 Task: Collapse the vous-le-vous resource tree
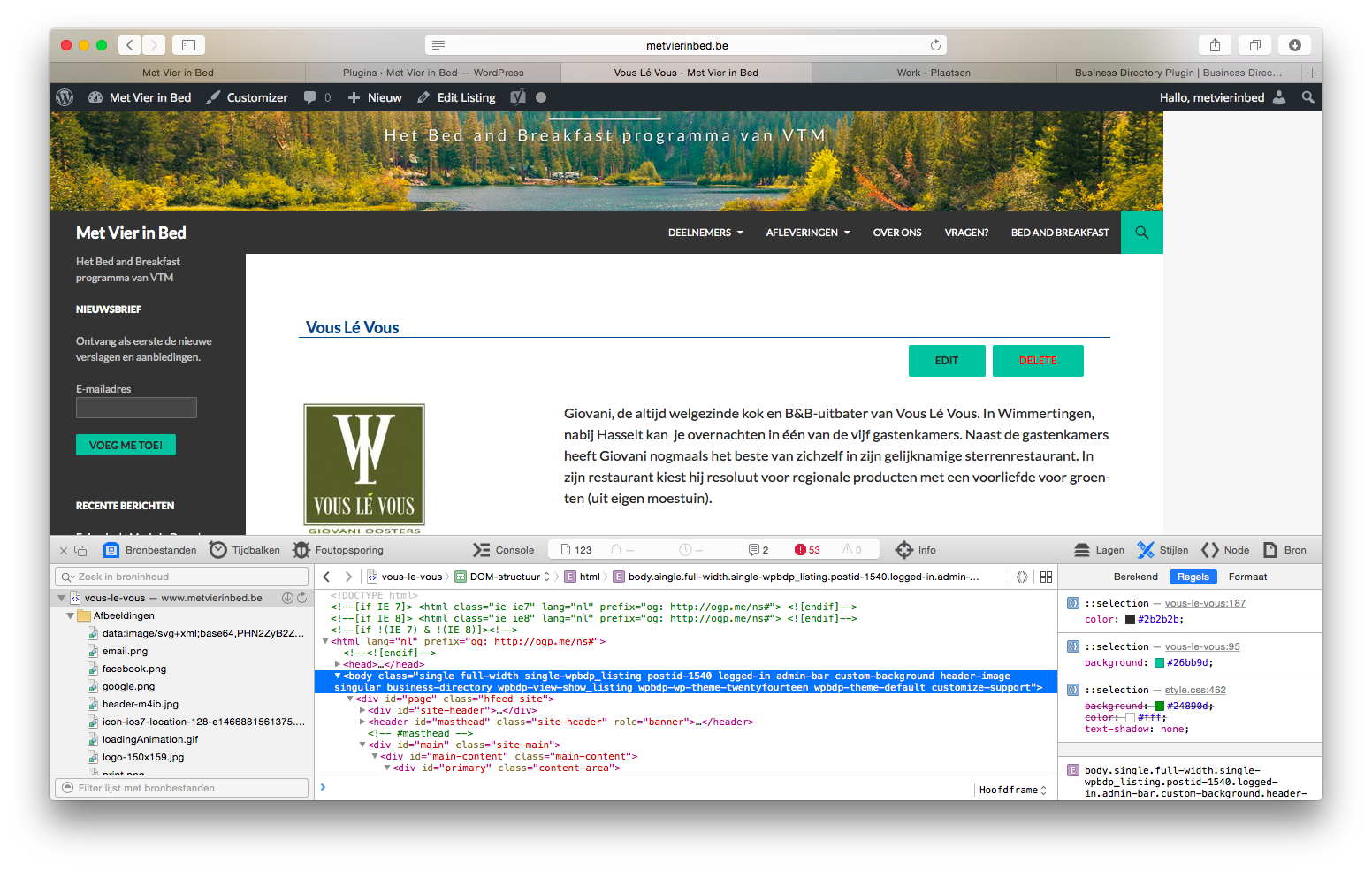coord(61,598)
